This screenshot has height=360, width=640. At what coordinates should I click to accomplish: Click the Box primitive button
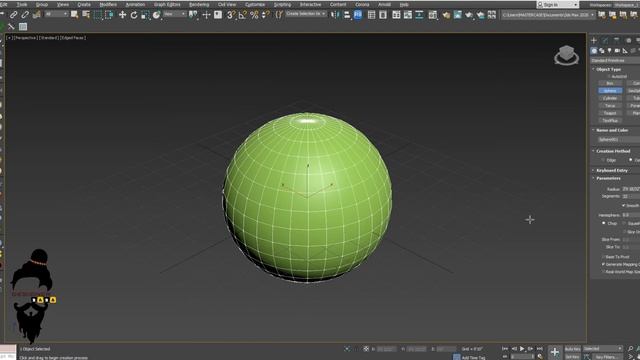(x=610, y=83)
